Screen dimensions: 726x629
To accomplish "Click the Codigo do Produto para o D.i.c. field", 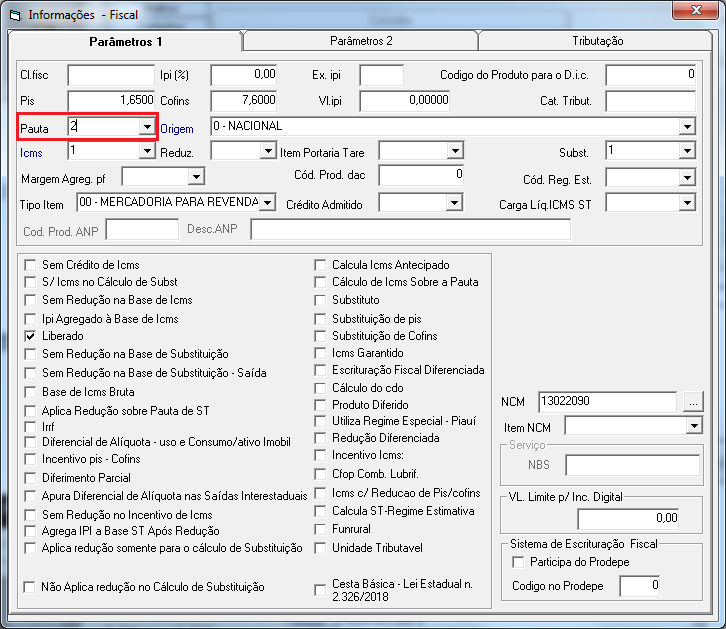I will point(651,75).
